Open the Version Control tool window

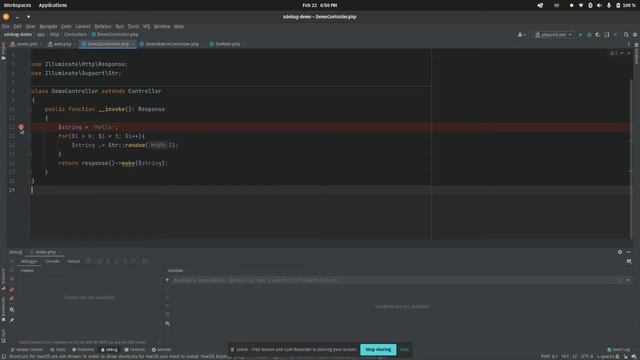[27, 350]
